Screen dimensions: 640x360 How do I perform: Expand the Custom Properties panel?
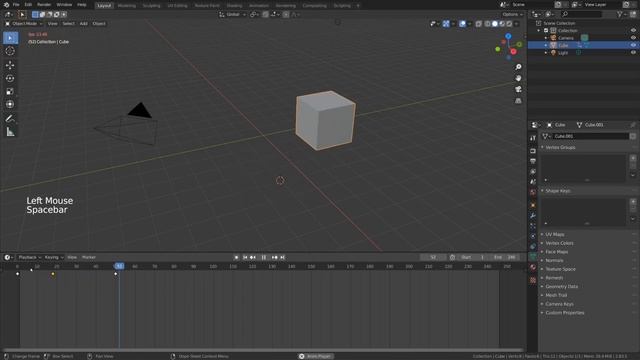coord(564,313)
